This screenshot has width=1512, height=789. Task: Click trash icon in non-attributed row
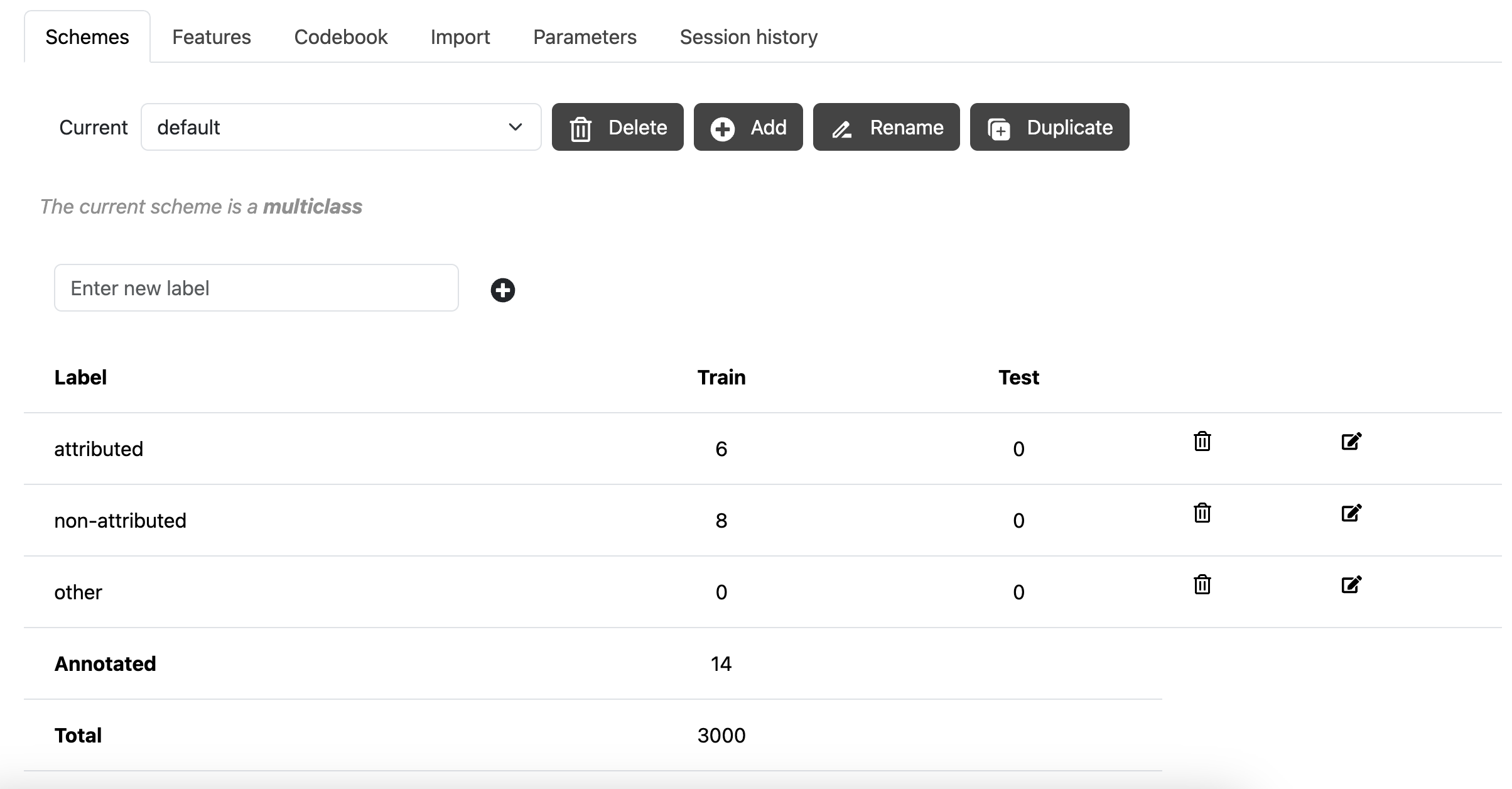coord(1202,513)
